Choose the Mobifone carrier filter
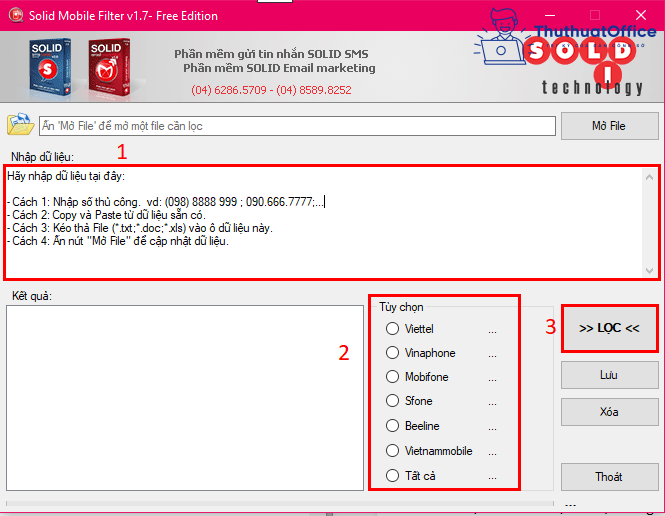 click(x=392, y=377)
